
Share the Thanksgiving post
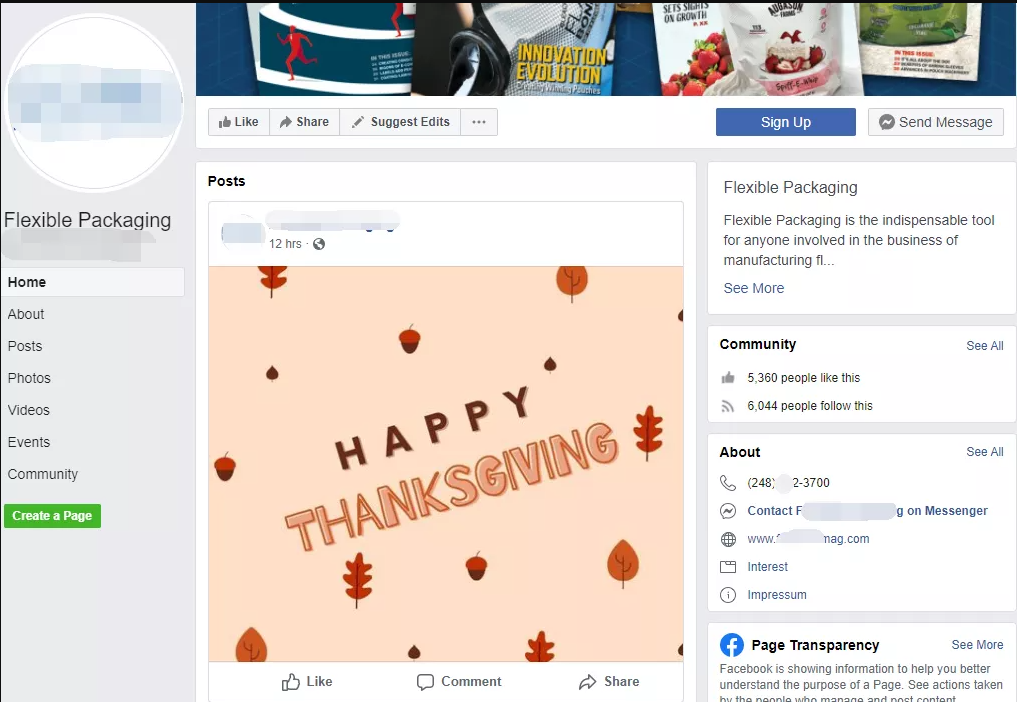tap(609, 681)
